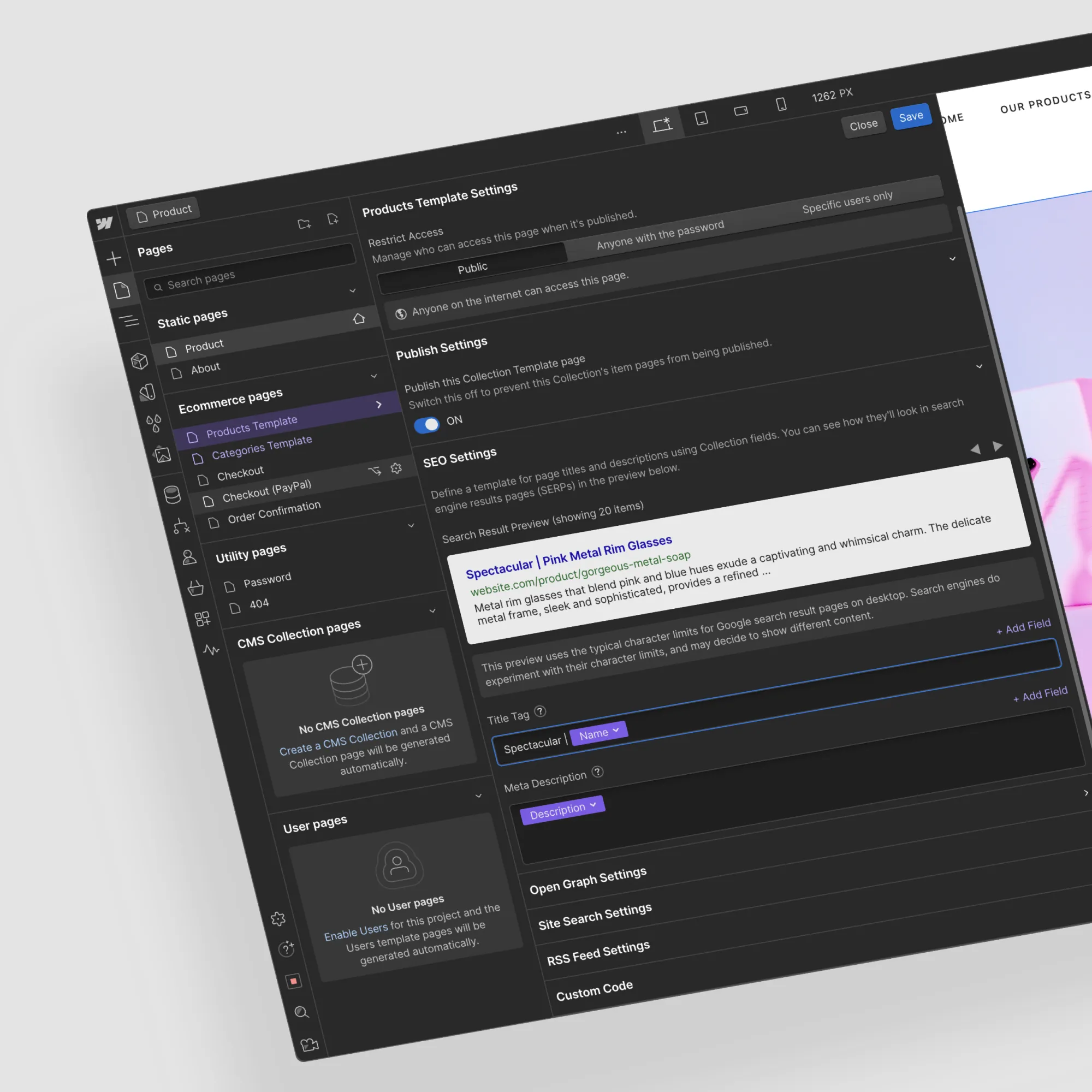
Task: Click the create new page icon
Action: [x=333, y=219]
